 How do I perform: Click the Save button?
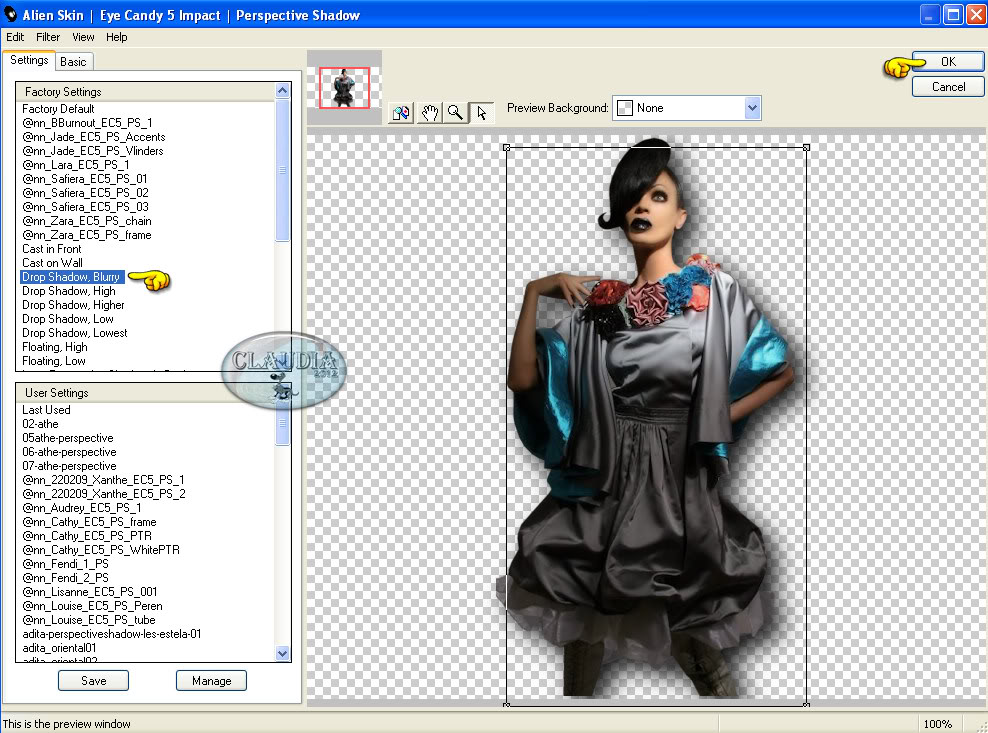click(x=93, y=681)
